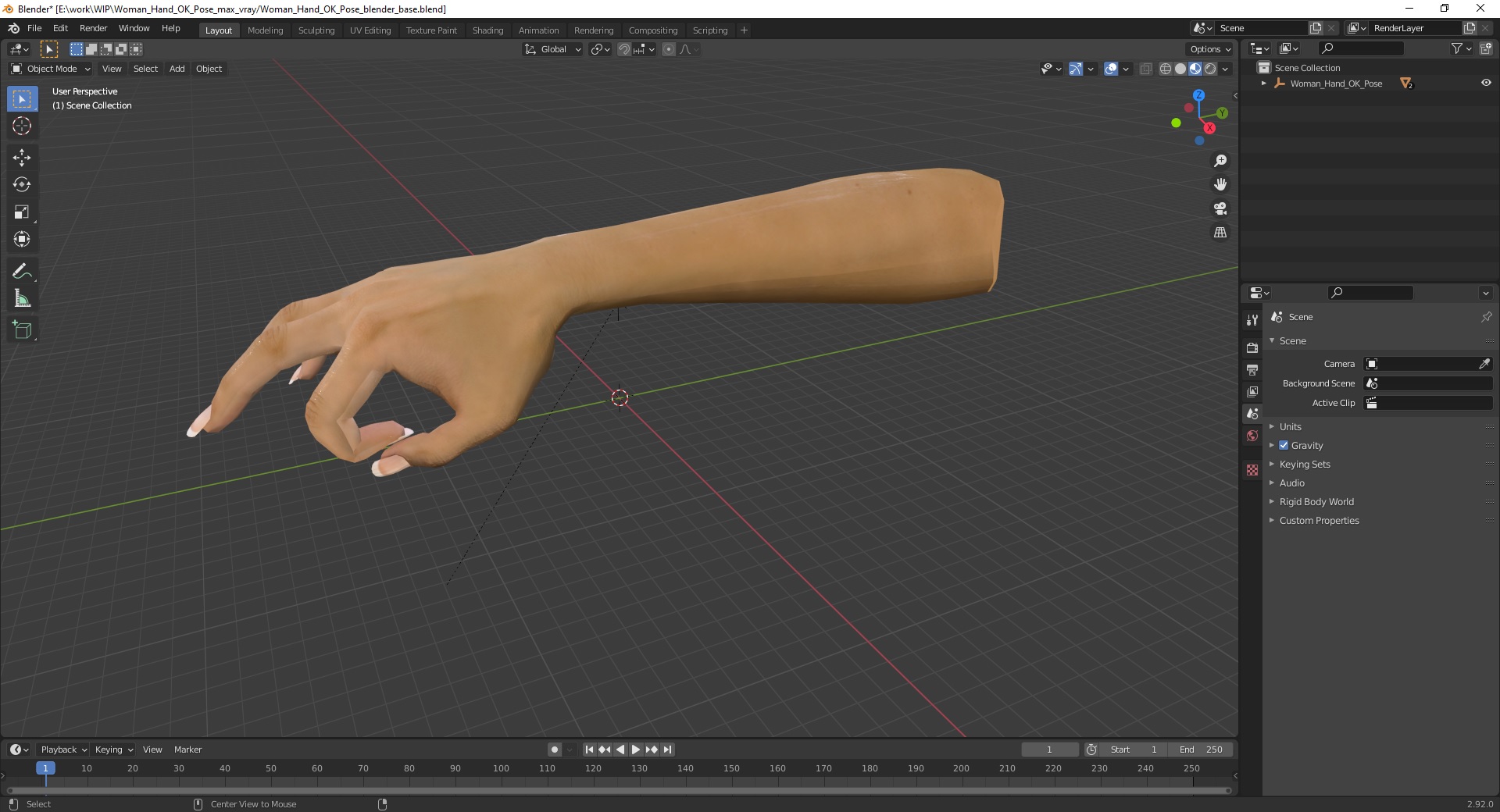This screenshot has width=1500, height=812.
Task: Open the Output properties tab
Action: point(1252,369)
